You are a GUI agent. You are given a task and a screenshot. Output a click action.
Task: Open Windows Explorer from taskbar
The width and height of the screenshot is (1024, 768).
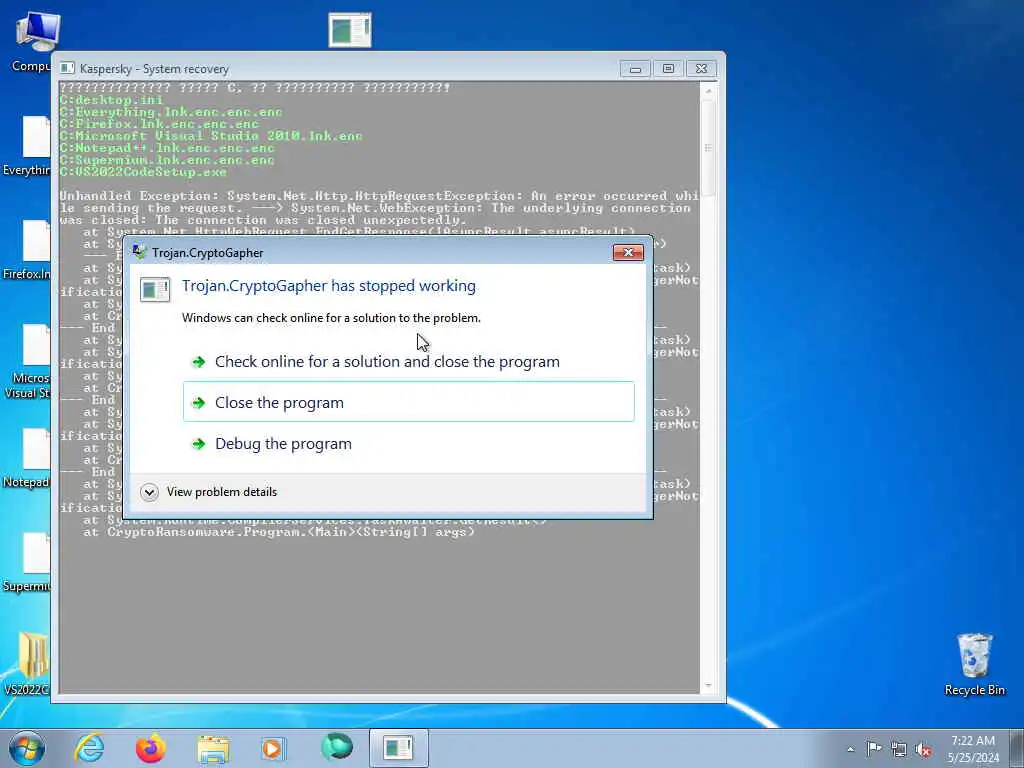click(x=213, y=748)
